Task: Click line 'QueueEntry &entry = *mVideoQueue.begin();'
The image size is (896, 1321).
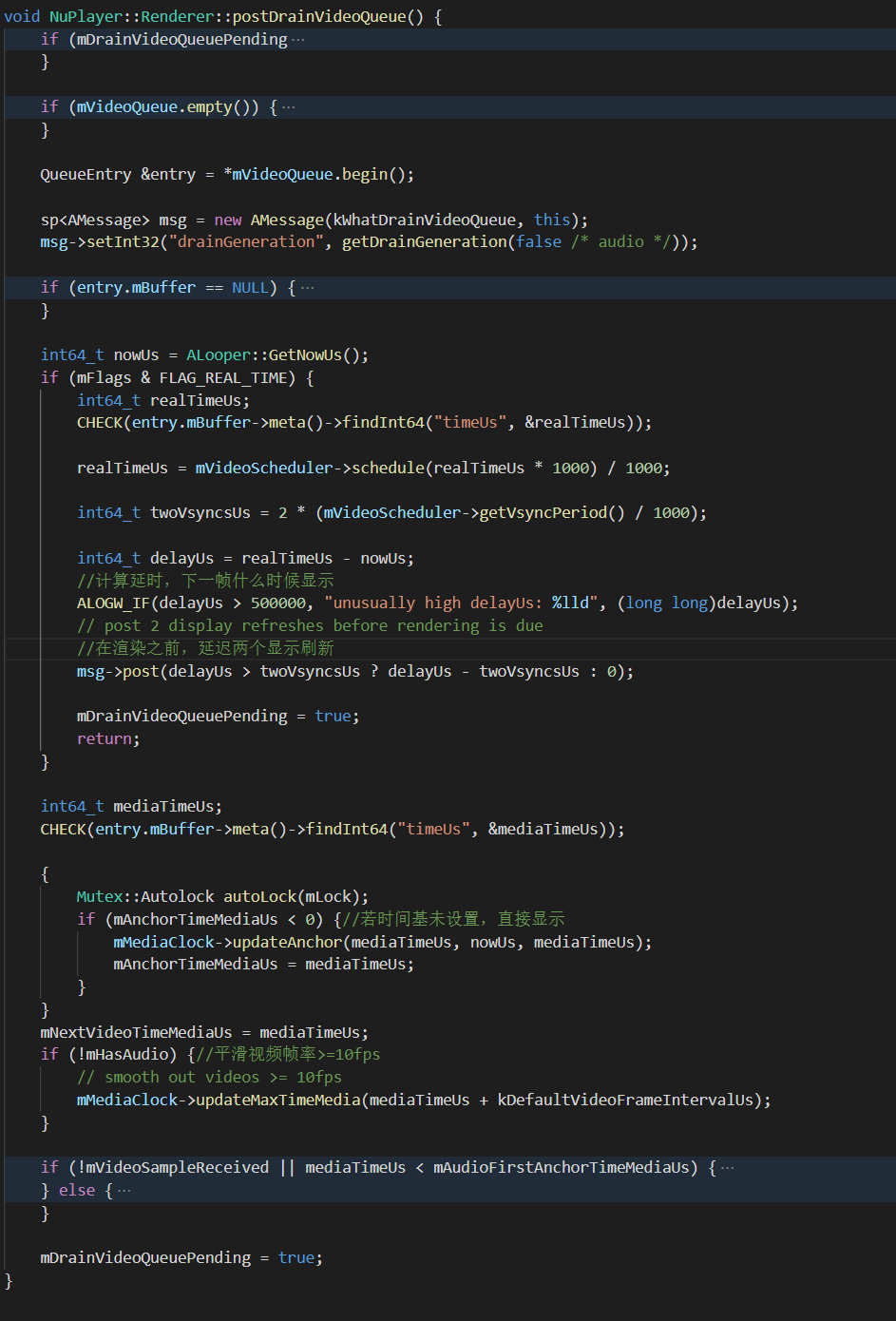Action: coord(227,175)
